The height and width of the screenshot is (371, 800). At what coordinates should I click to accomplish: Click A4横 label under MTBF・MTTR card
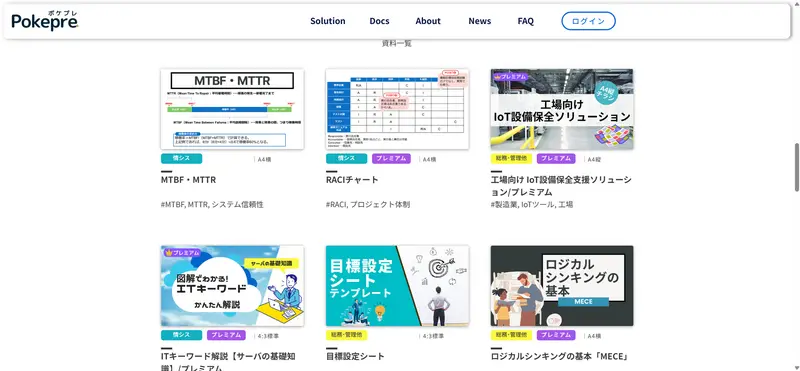[x=264, y=159]
